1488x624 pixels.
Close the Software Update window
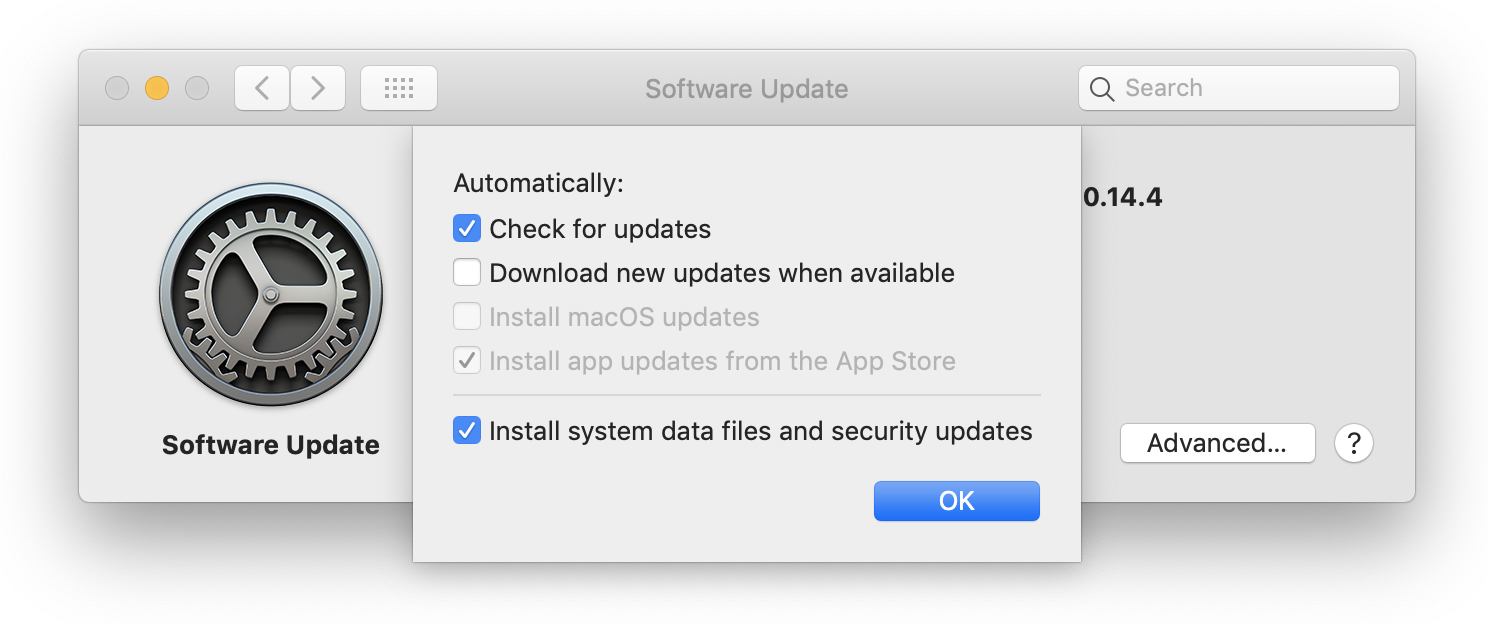tap(117, 88)
